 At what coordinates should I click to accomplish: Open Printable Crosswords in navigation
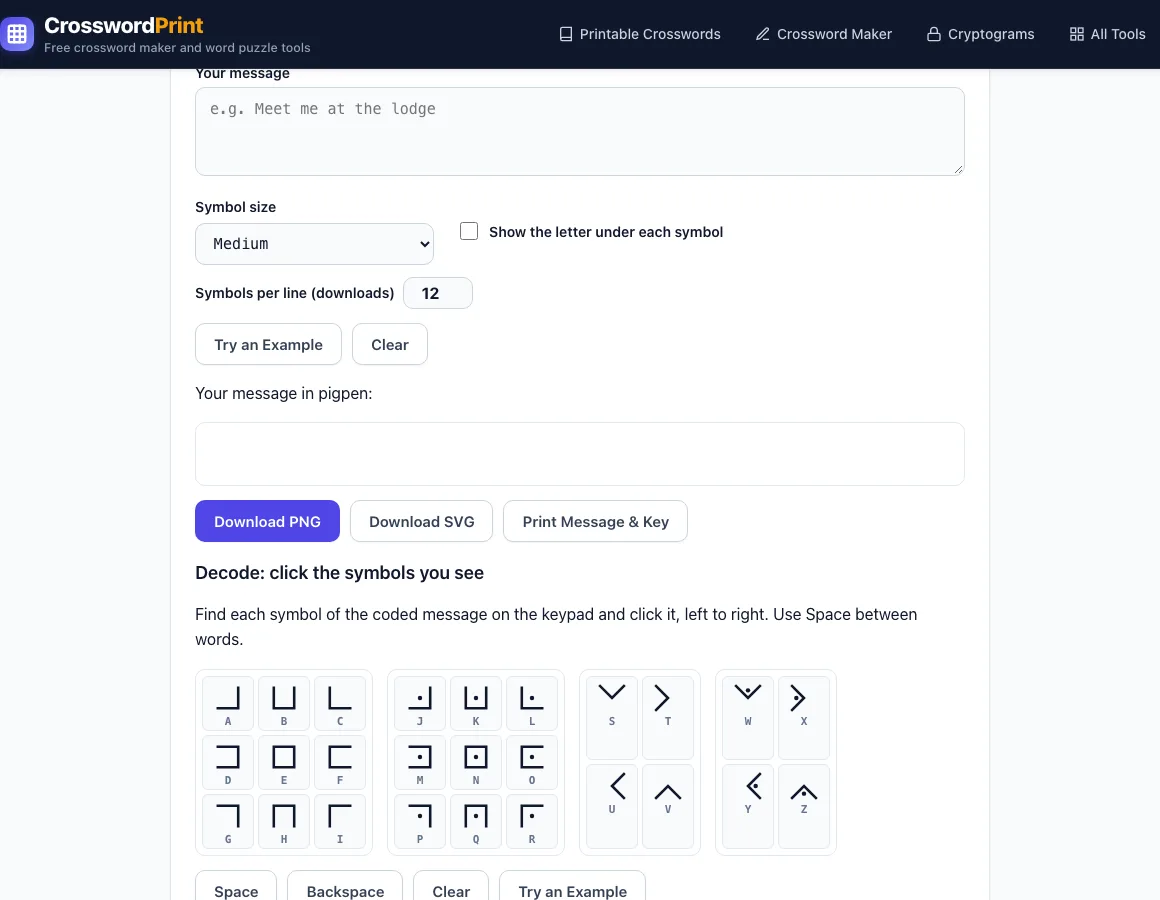(639, 34)
